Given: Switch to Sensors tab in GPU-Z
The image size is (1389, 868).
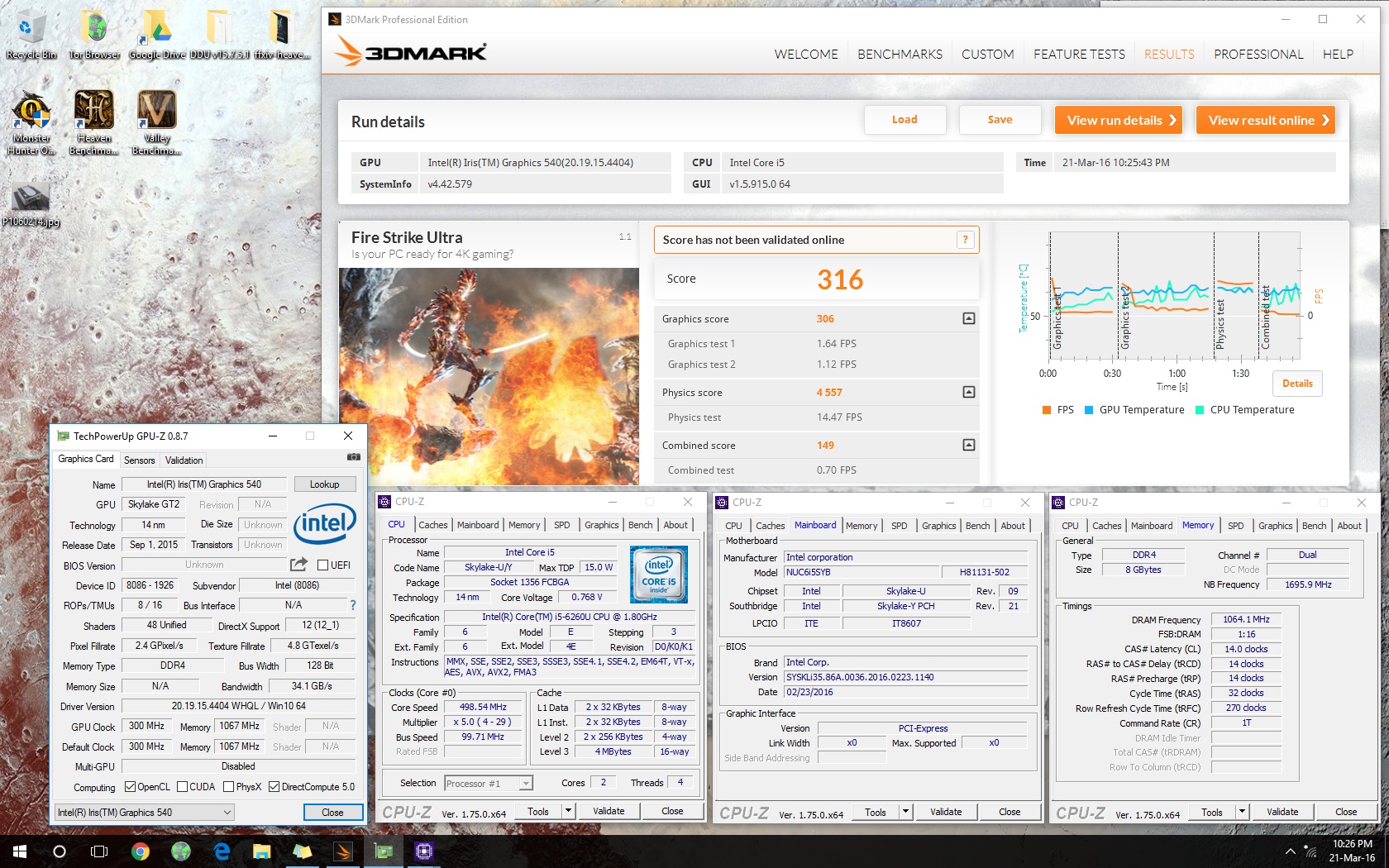Looking at the screenshot, I should click(139, 460).
